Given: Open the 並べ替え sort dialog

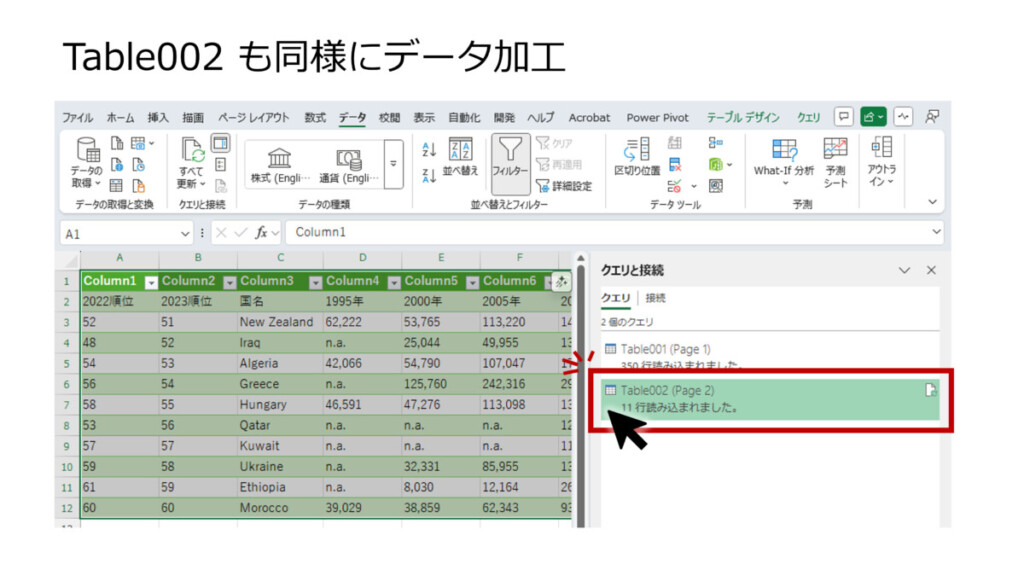Looking at the screenshot, I should [x=460, y=158].
